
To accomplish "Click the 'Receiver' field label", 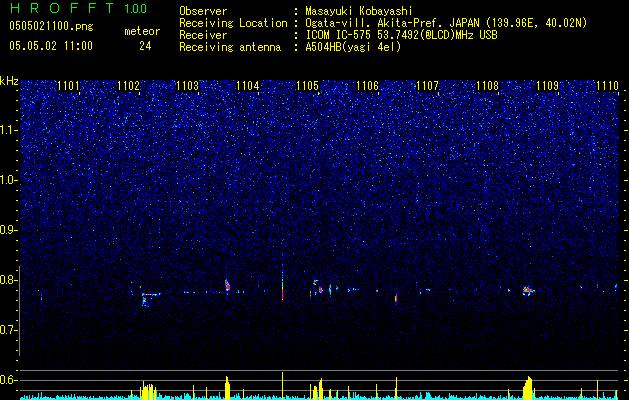I will click(203, 35).
